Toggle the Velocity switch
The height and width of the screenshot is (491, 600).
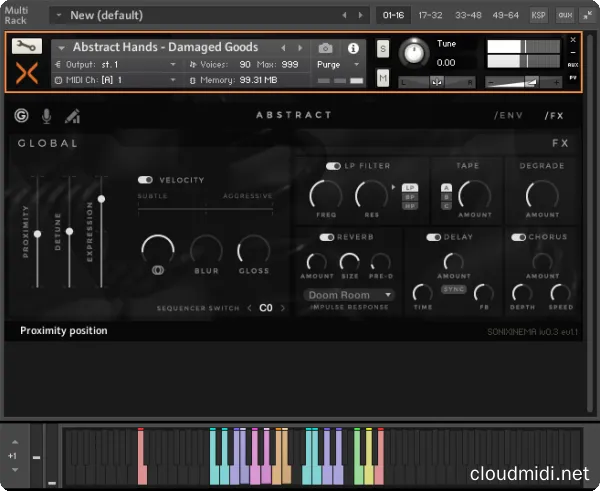tap(146, 180)
